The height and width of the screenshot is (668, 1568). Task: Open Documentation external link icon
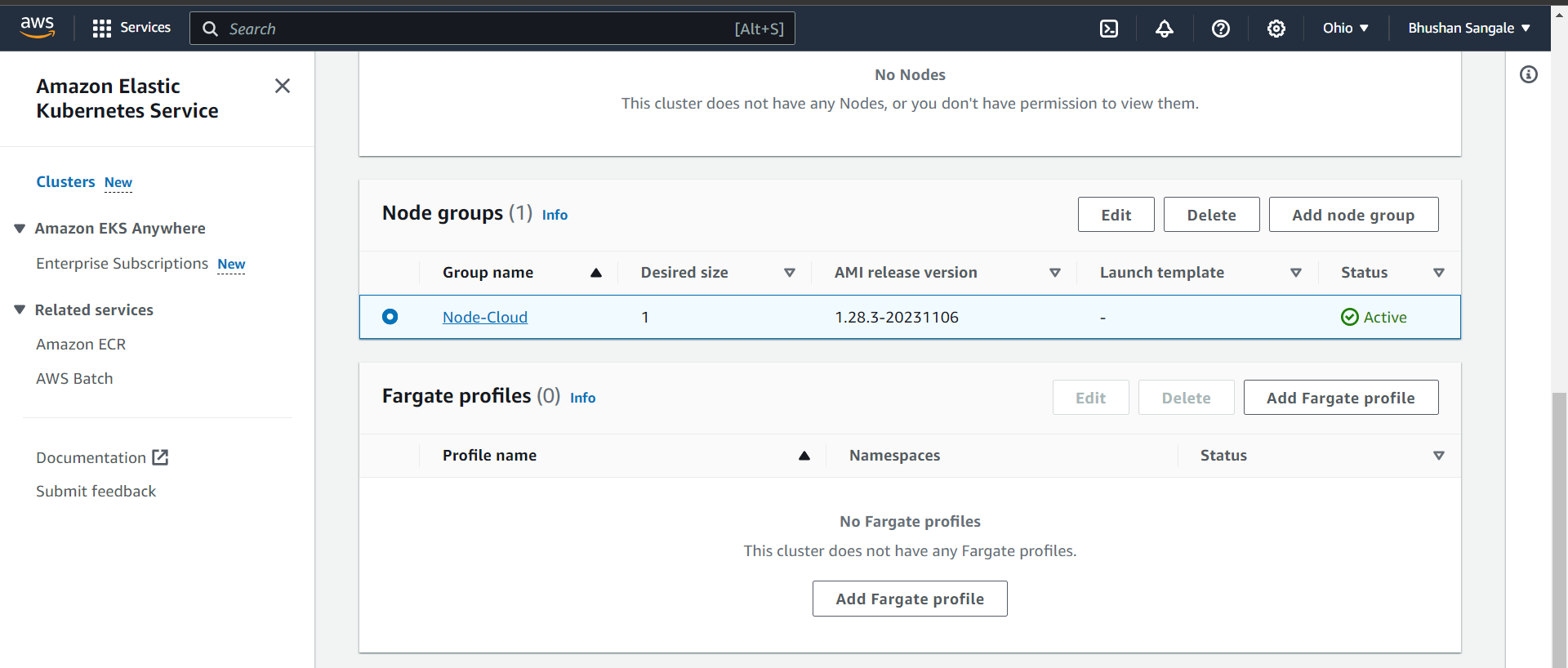(x=161, y=457)
